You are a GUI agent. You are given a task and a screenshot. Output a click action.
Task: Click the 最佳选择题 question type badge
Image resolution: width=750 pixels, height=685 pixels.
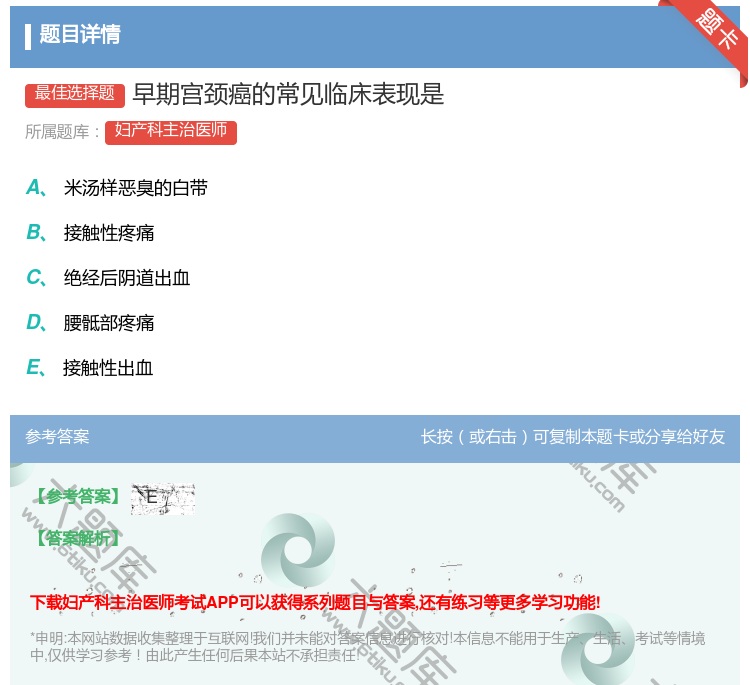click(x=75, y=94)
